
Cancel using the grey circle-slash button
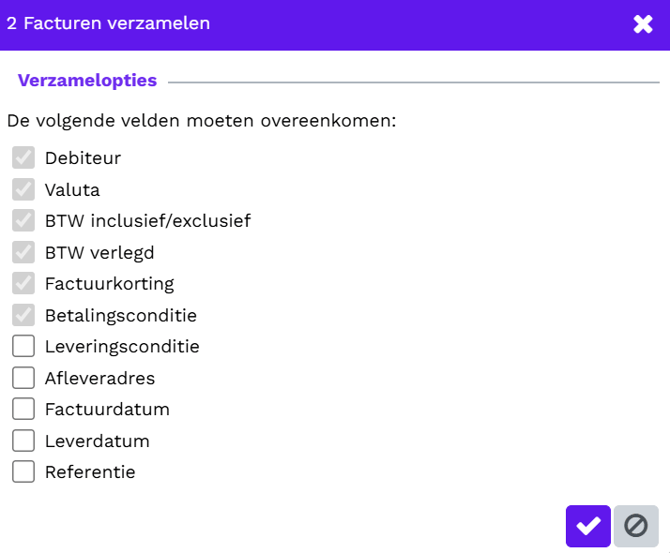click(x=636, y=526)
